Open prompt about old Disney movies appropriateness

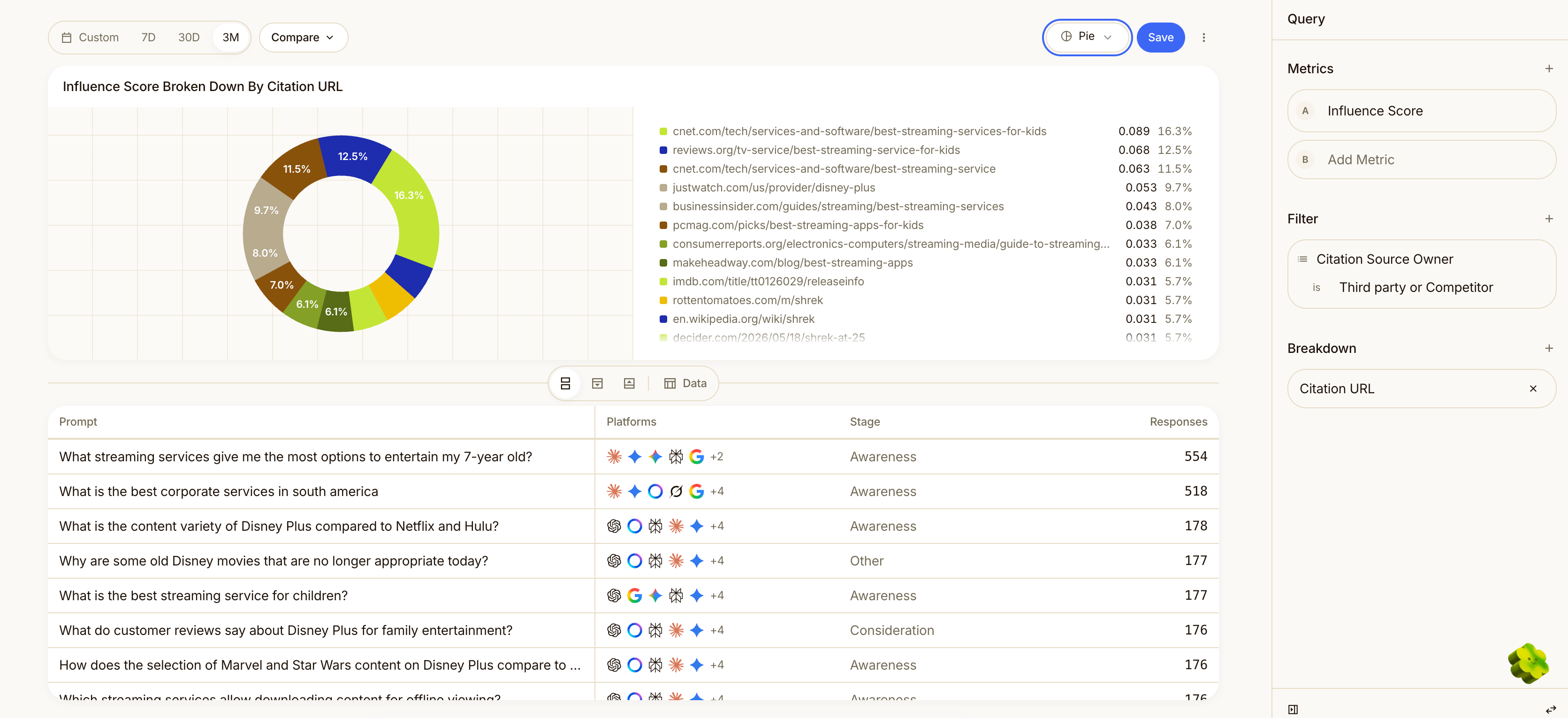tap(274, 561)
